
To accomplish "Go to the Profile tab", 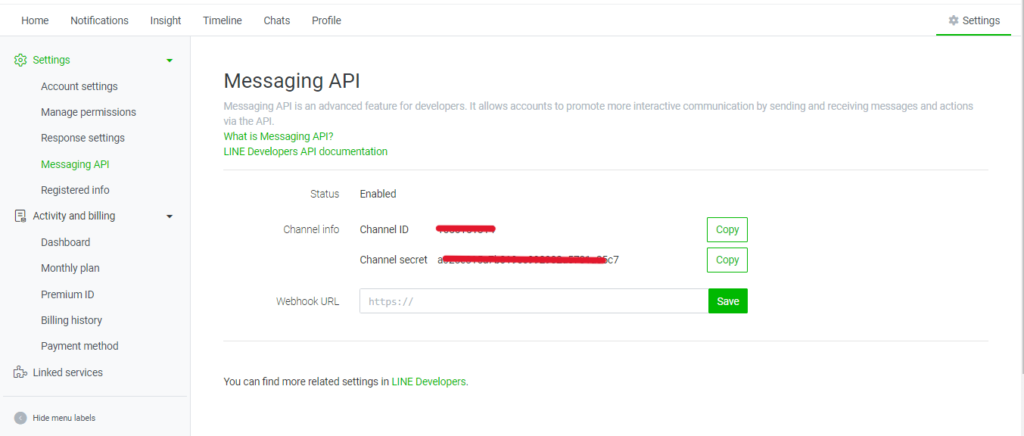I will pyautogui.click(x=326, y=20).
